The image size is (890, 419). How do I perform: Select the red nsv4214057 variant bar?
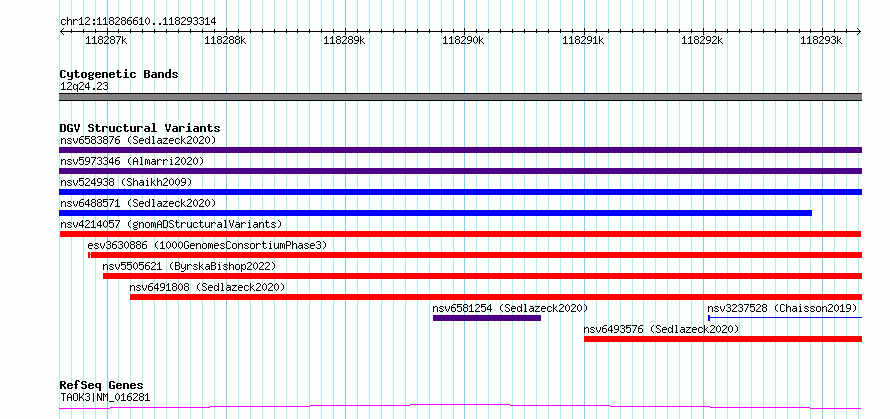tap(460, 234)
